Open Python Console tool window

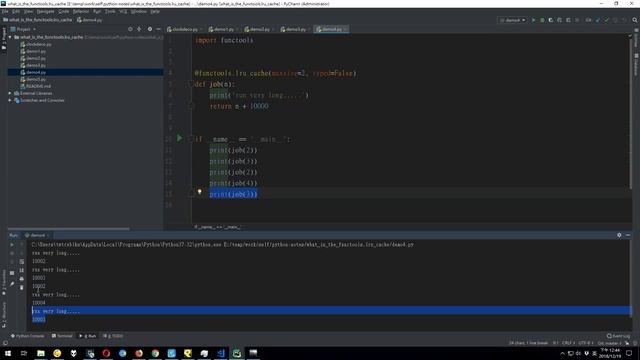27,336
